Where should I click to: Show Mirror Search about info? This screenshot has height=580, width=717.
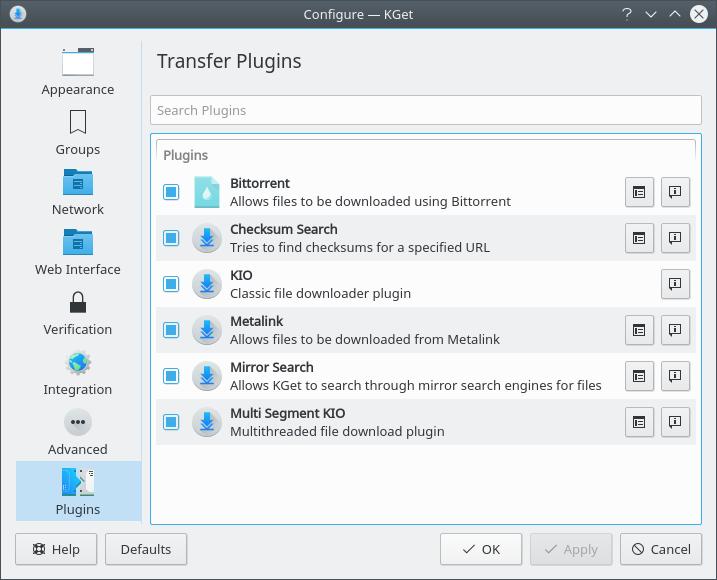(675, 376)
